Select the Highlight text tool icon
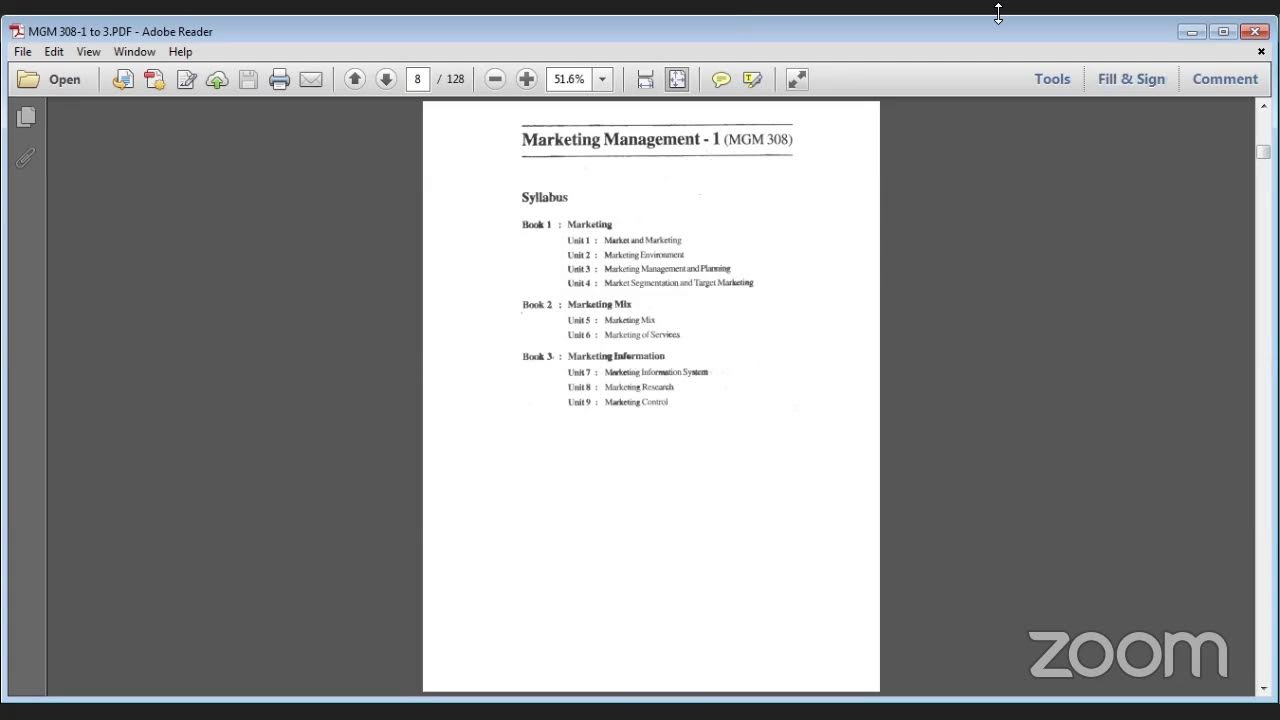 (x=753, y=79)
